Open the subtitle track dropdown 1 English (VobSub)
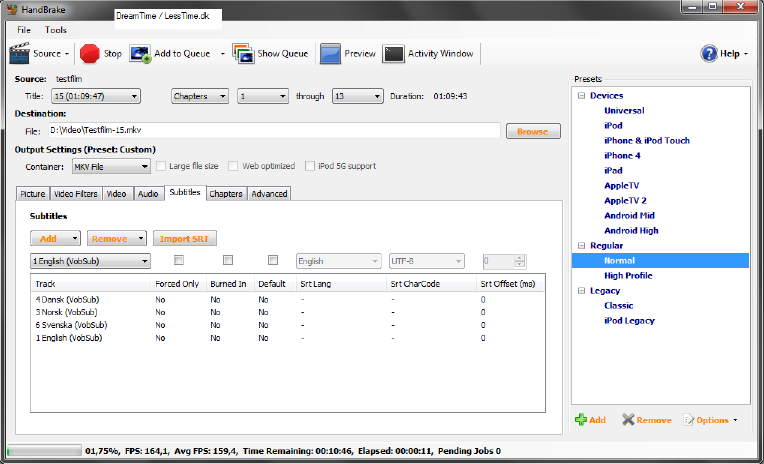The height and width of the screenshot is (464, 764). [x=90, y=261]
